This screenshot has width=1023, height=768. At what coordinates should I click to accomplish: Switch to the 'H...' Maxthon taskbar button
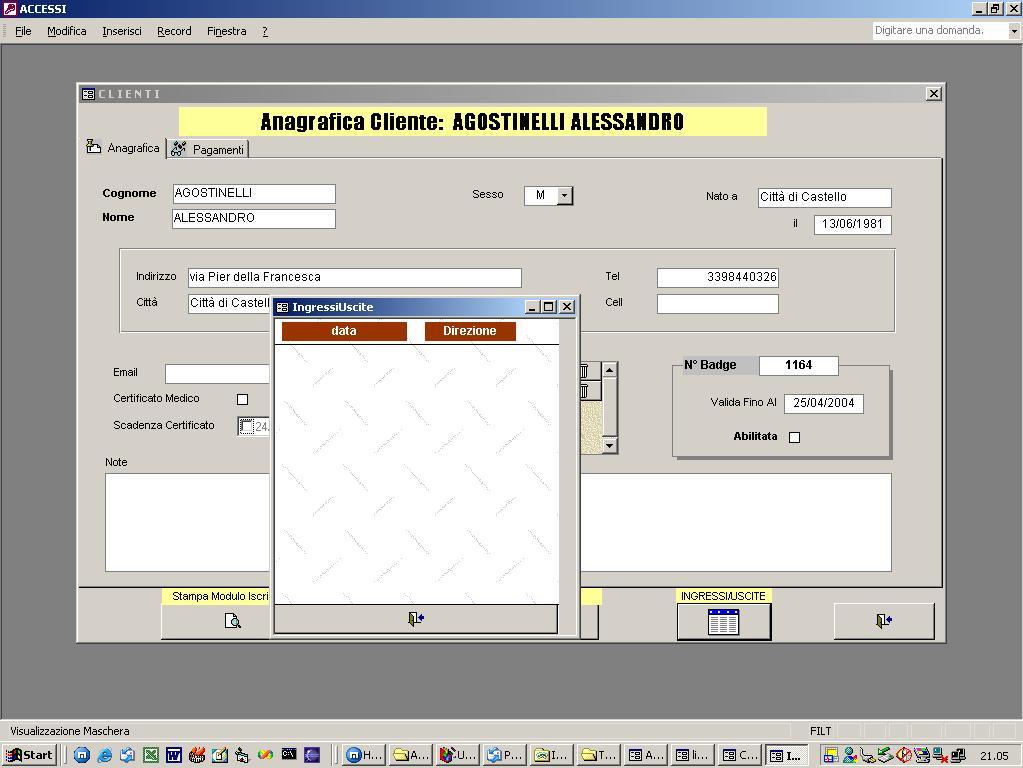point(364,755)
